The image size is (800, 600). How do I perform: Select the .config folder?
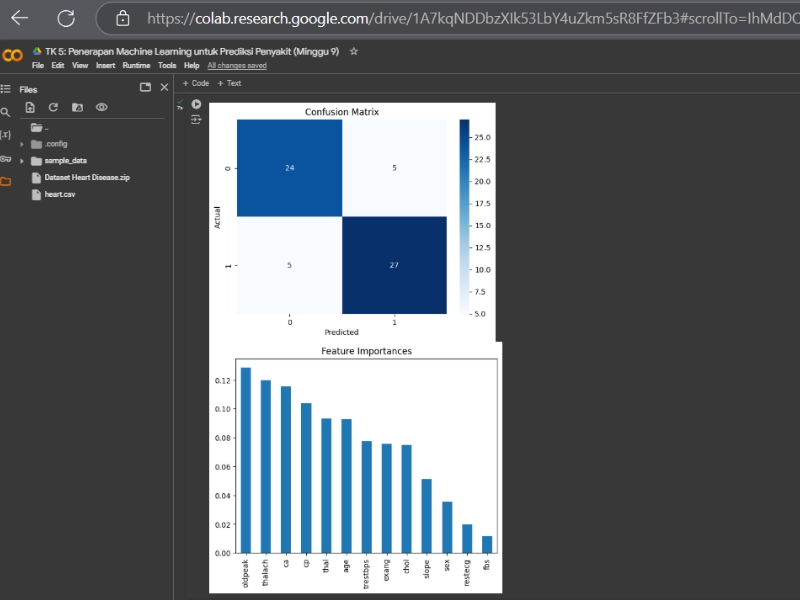pos(49,144)
